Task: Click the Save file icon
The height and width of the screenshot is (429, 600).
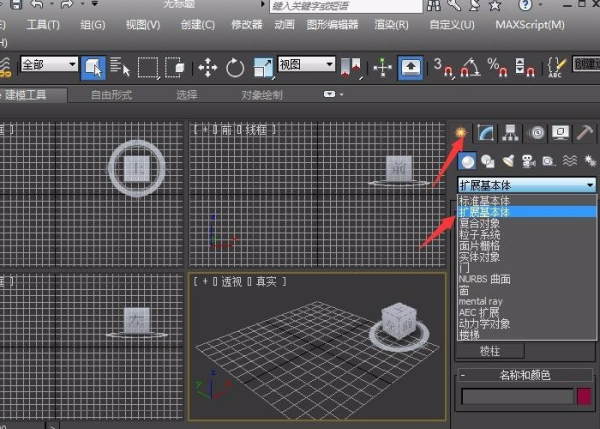Action: (15, 5)
